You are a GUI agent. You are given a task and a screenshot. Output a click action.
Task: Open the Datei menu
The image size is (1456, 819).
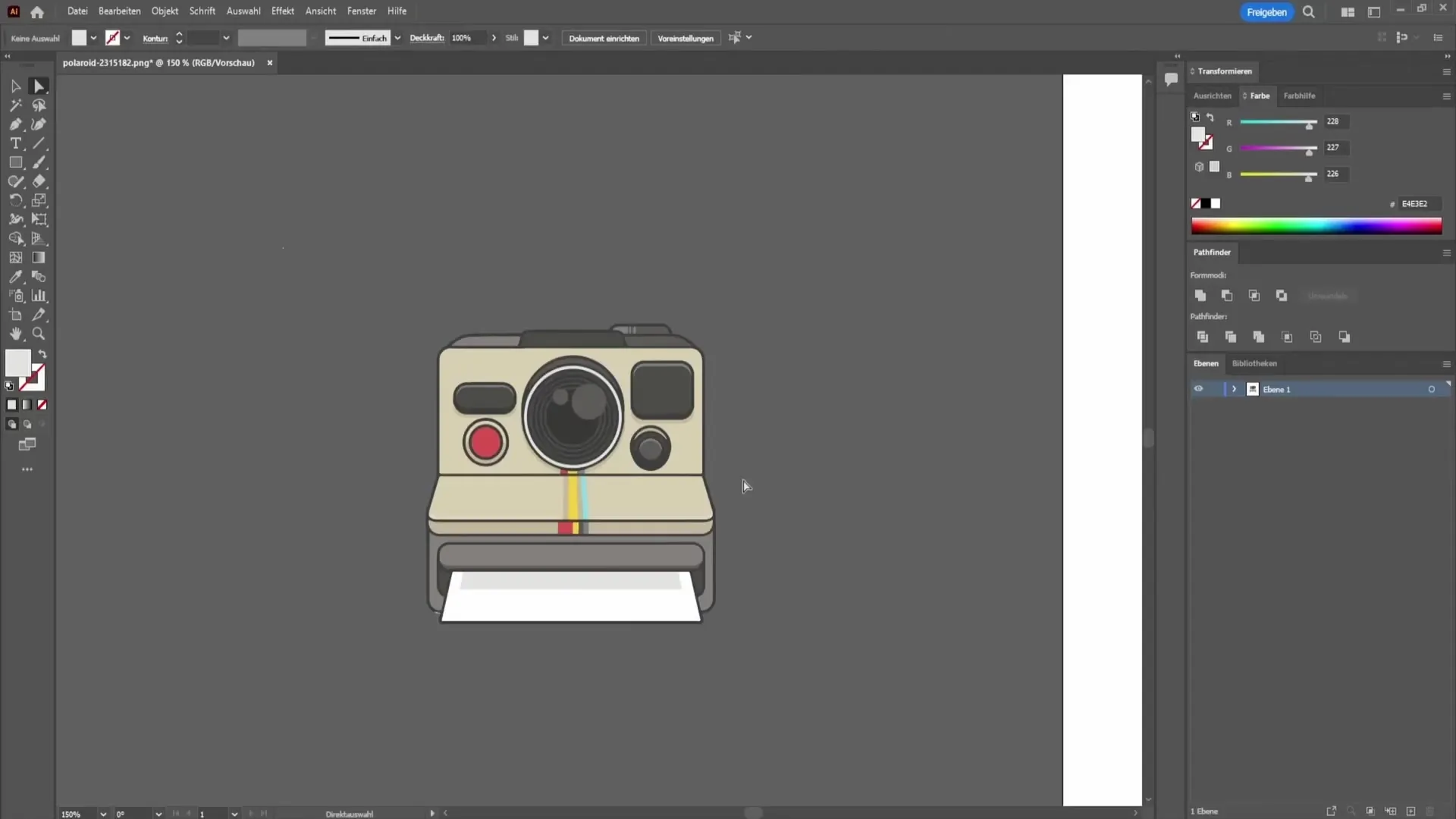click(77, 11)
